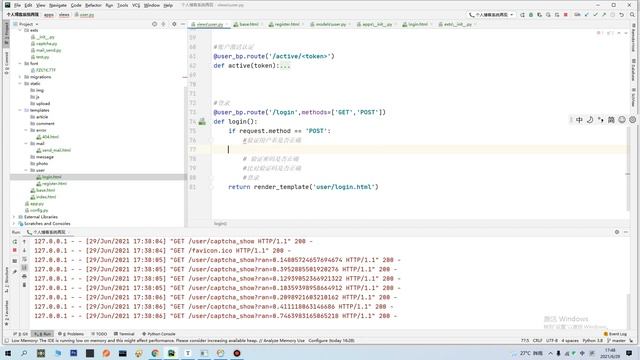Viewport: 640px width, 360px height.
Task: Open the Event Log button
Action: 615,334
